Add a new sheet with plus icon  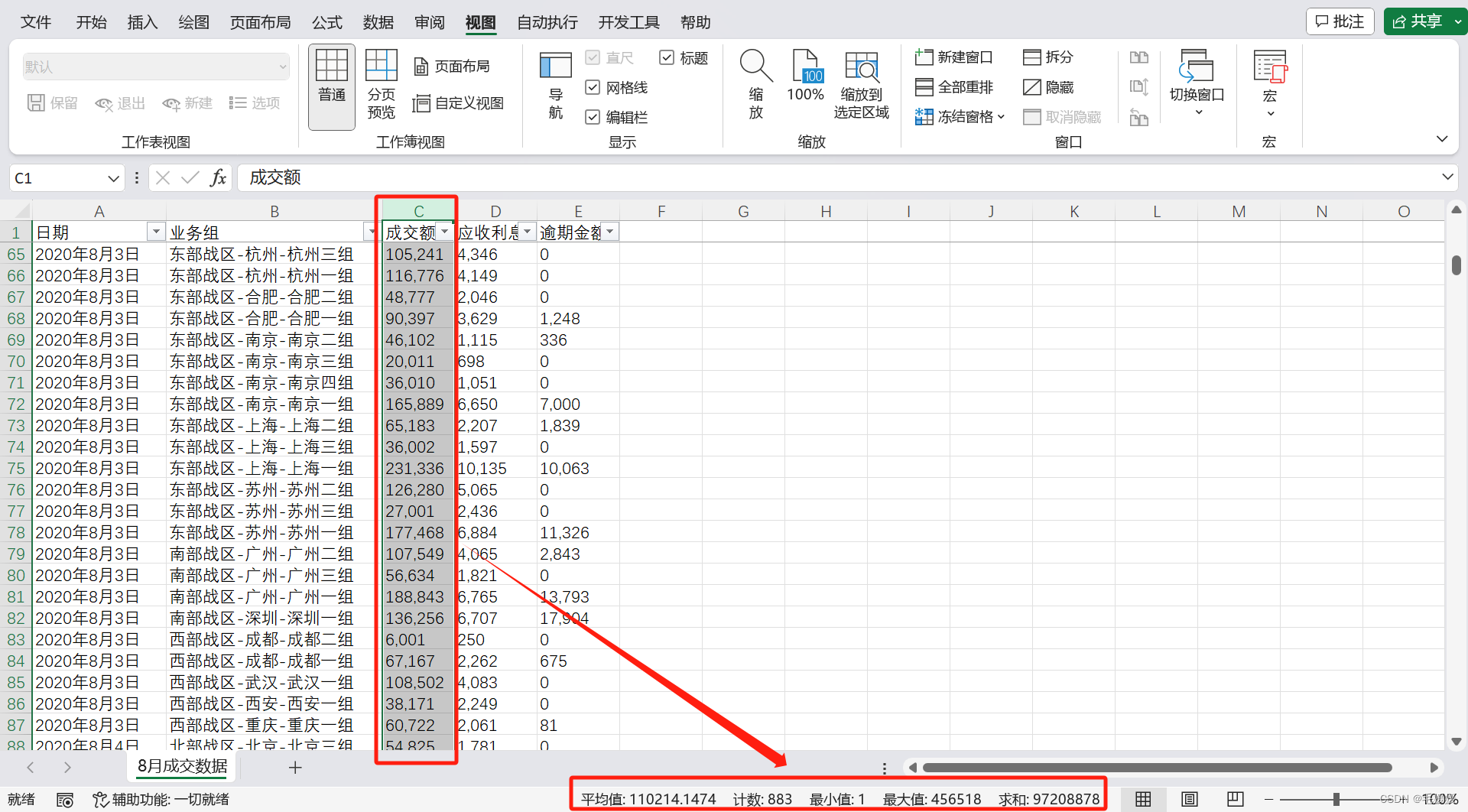(295, 767)
